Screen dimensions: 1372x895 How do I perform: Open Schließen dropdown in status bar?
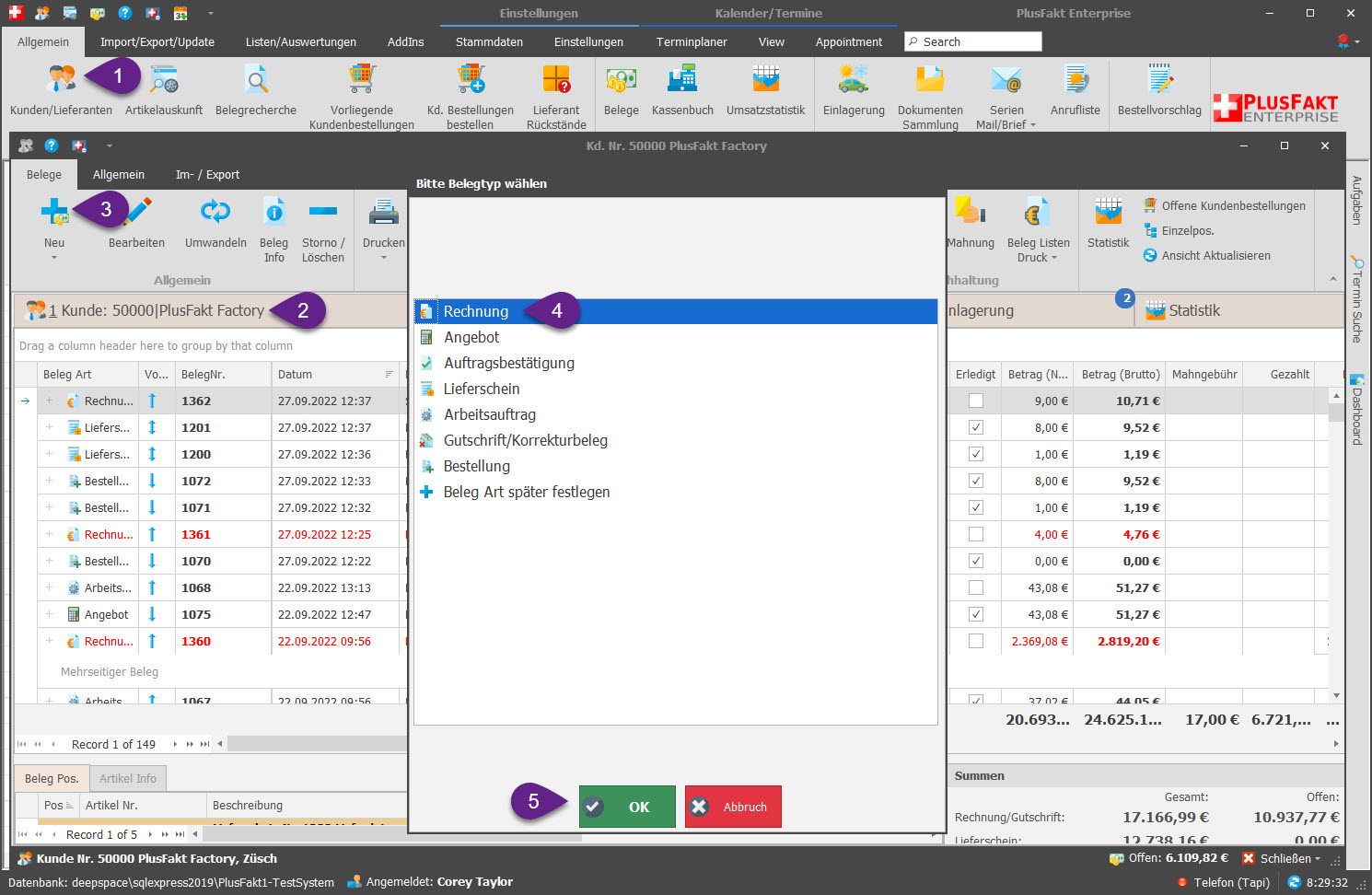pos(1318,858)
